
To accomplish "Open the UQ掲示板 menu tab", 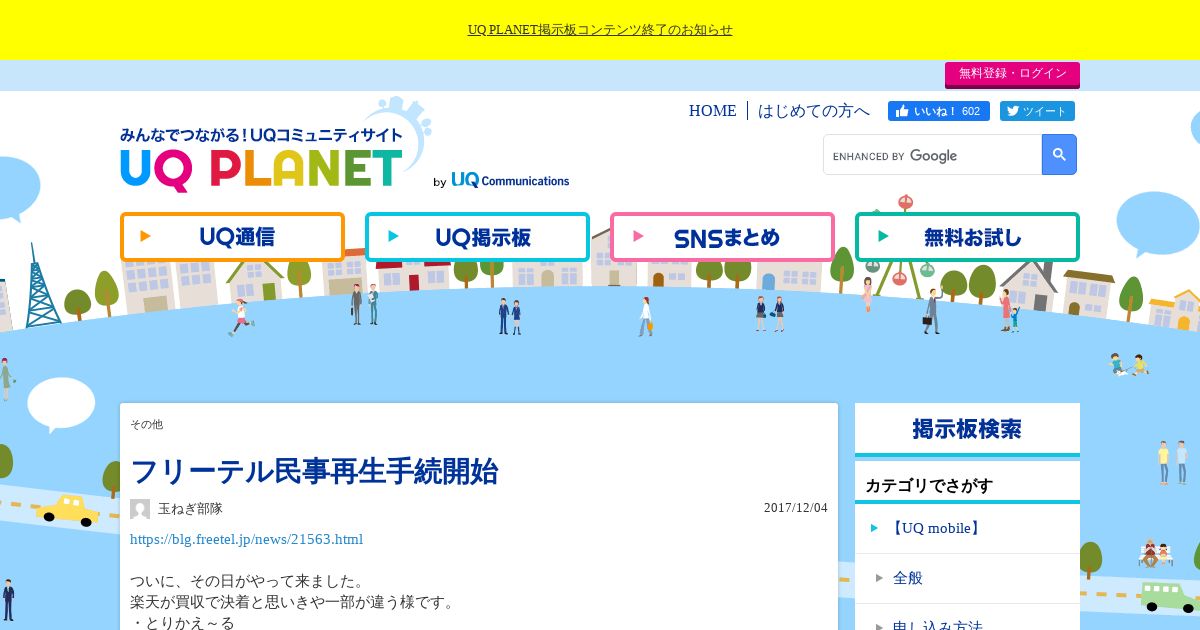I will click(477, 237).
